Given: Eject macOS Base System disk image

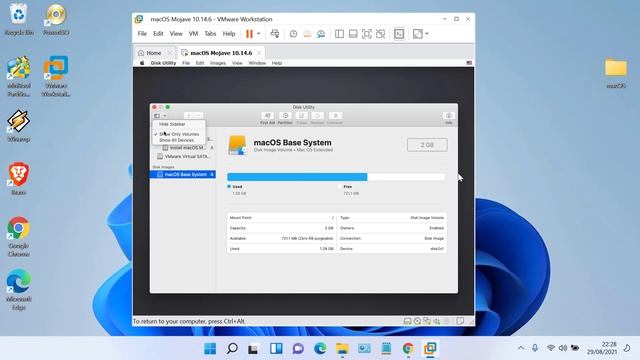Looking at the screenshot, I should pos(212,174).
